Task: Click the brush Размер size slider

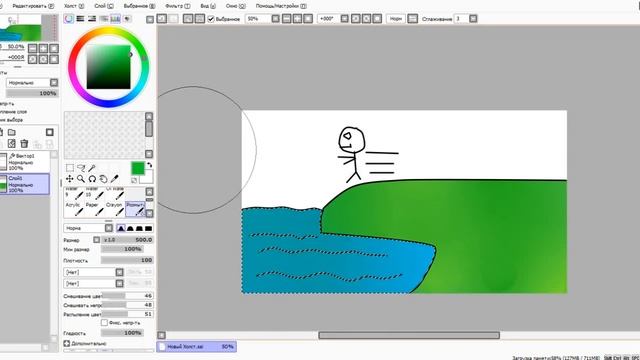Action: point(127,240)
